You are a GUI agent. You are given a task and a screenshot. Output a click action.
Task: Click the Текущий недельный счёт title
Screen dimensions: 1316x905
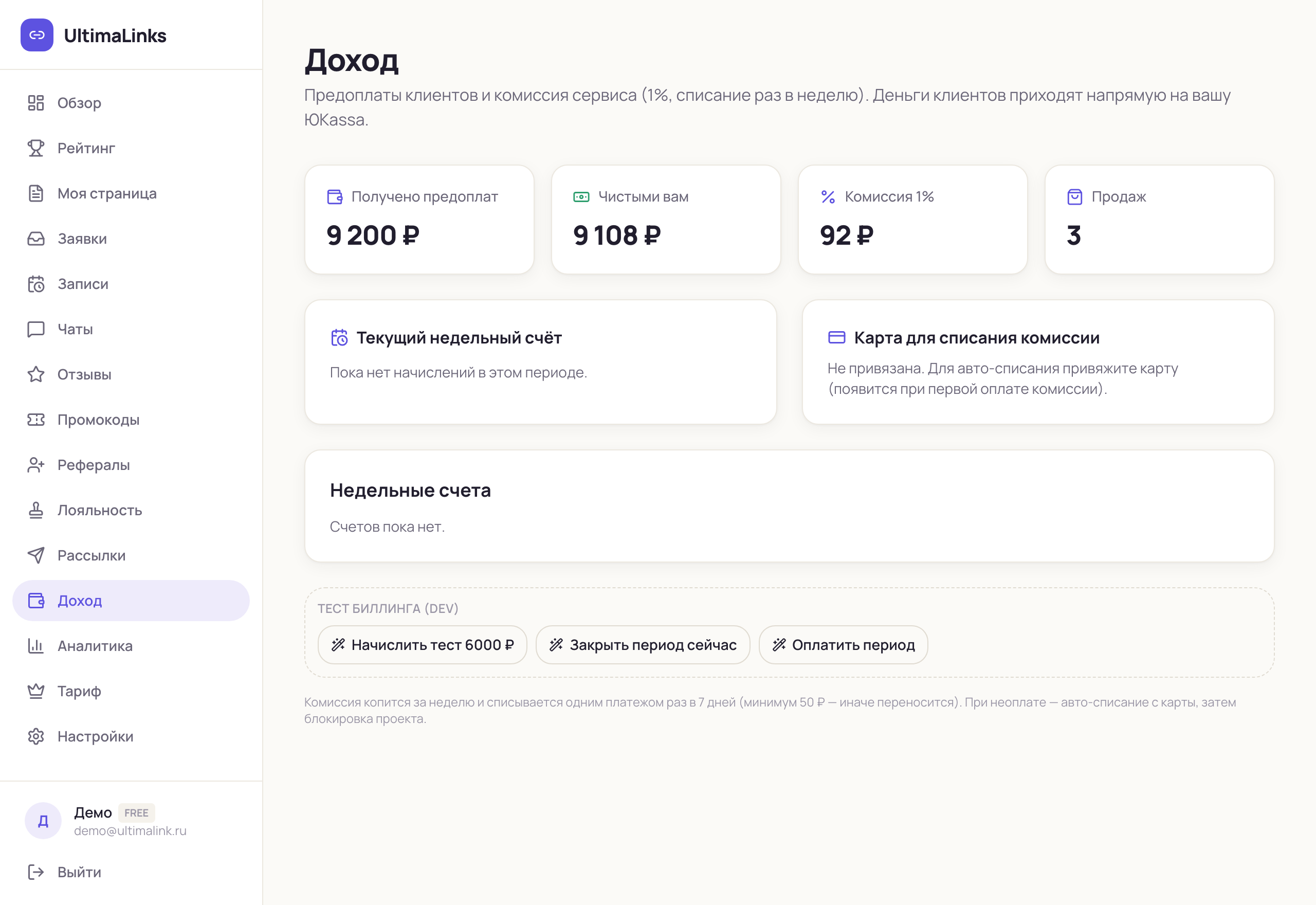[459, 337]
